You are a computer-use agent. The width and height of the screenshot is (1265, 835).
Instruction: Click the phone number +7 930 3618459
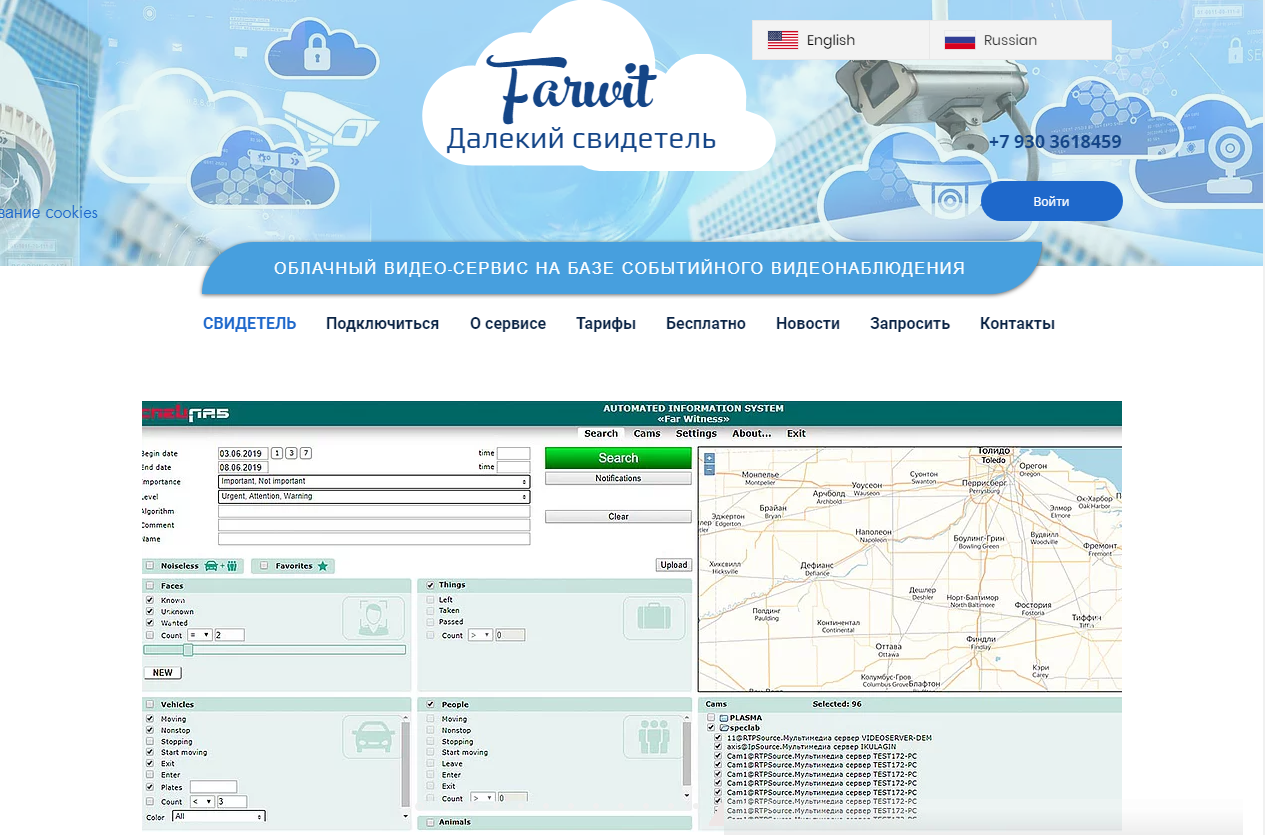point(1055,142)
